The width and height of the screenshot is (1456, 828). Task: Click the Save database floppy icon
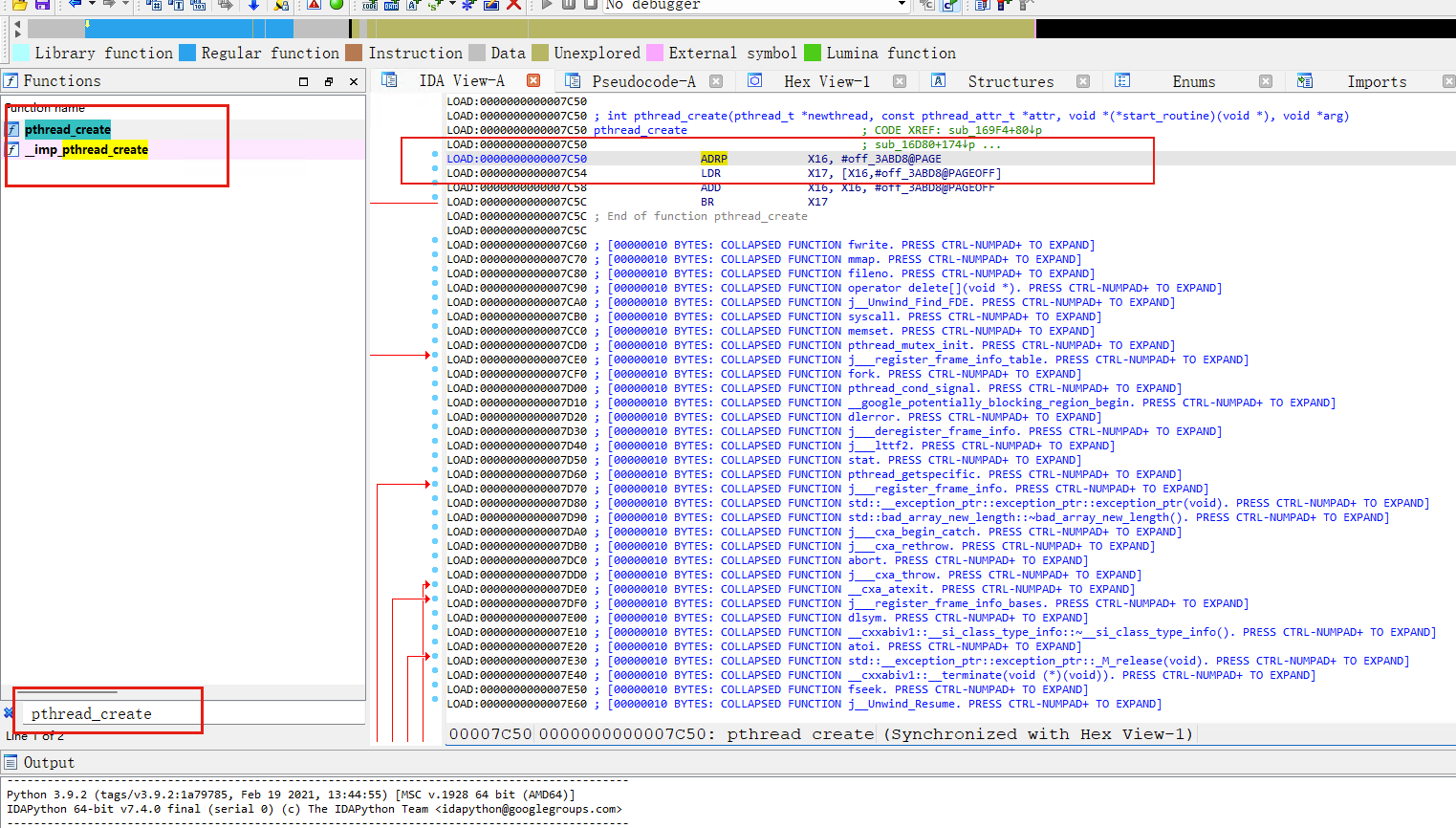(41, 4)
